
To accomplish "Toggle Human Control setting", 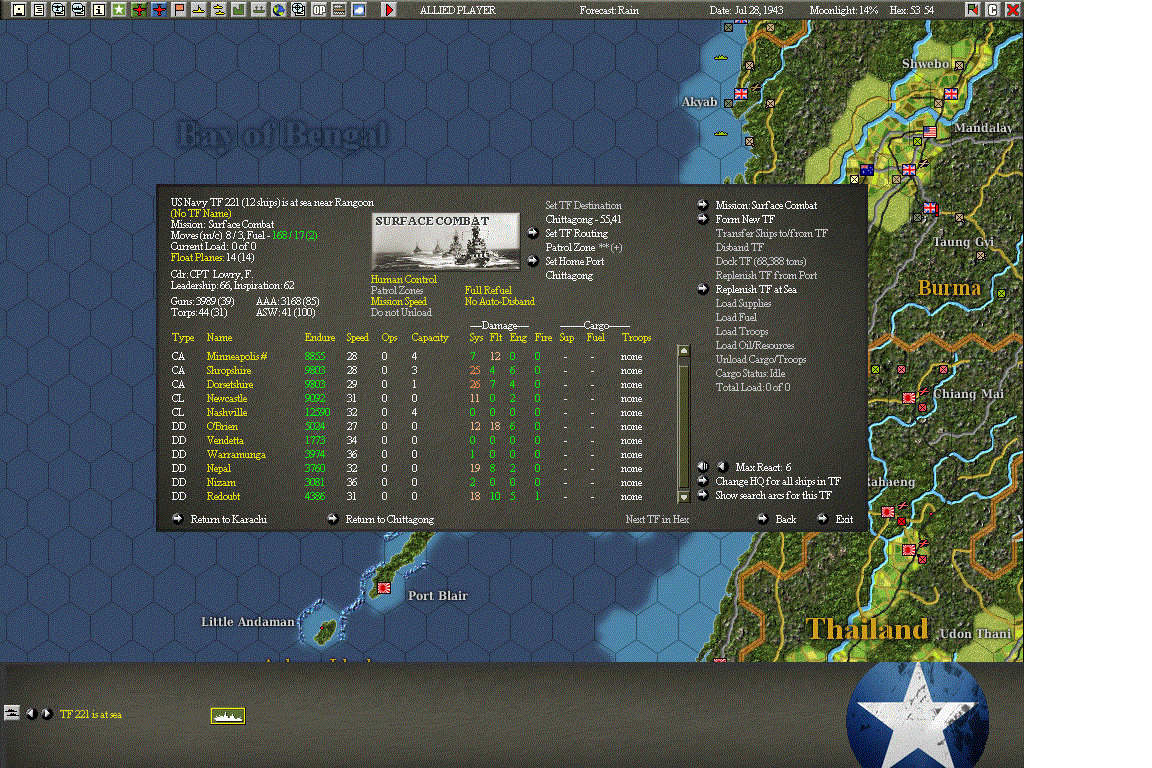I will click(x=403, y=279).
